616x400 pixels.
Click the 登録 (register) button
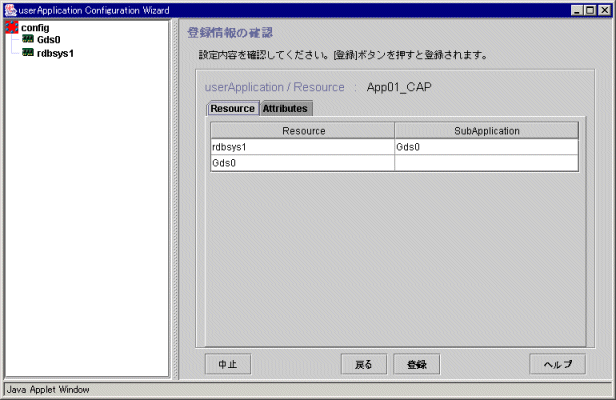click(x=417, y=364)
